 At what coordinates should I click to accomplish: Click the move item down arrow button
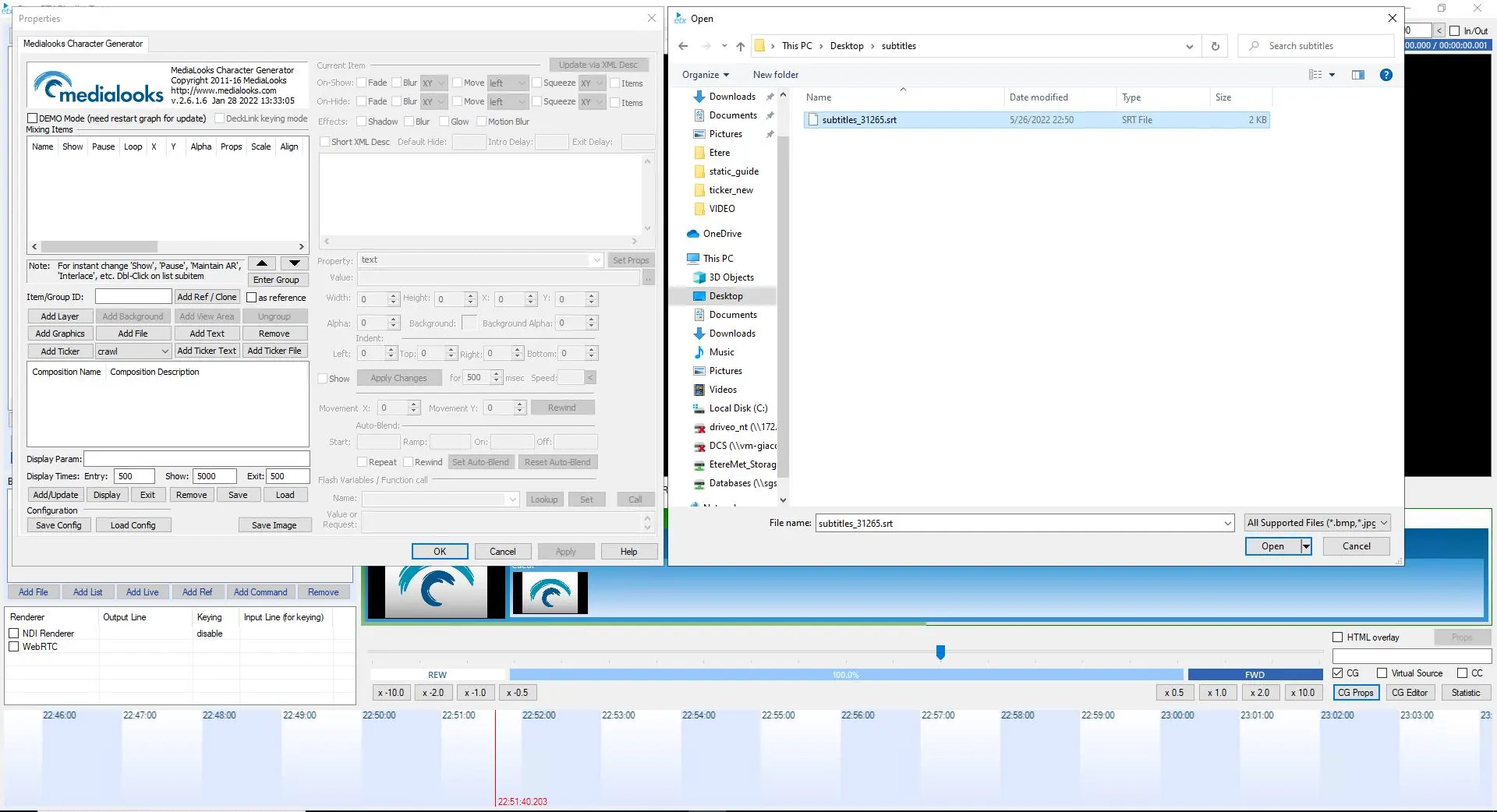coord(294,263)
